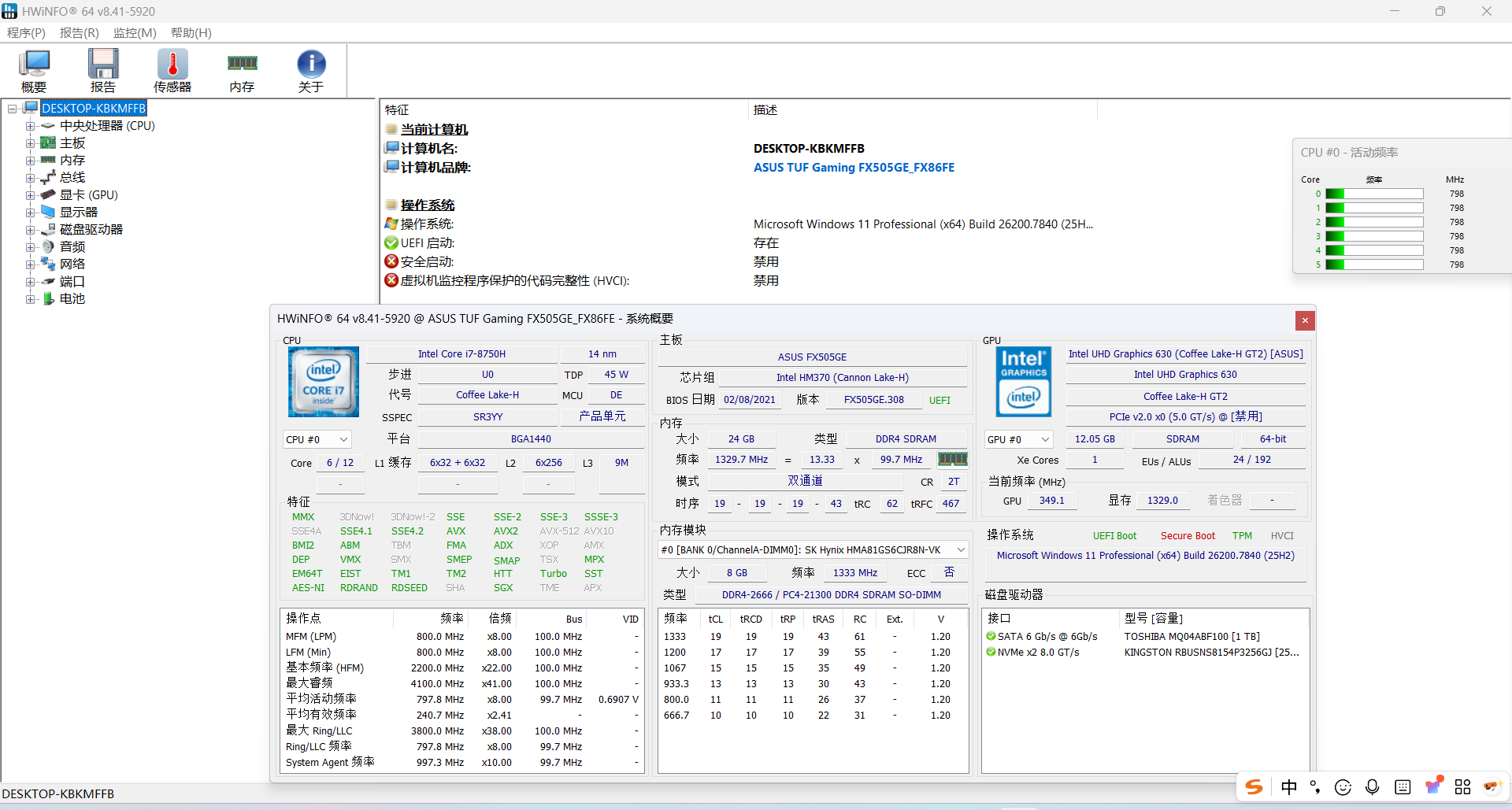Open the 监控(M) menu

135,33
